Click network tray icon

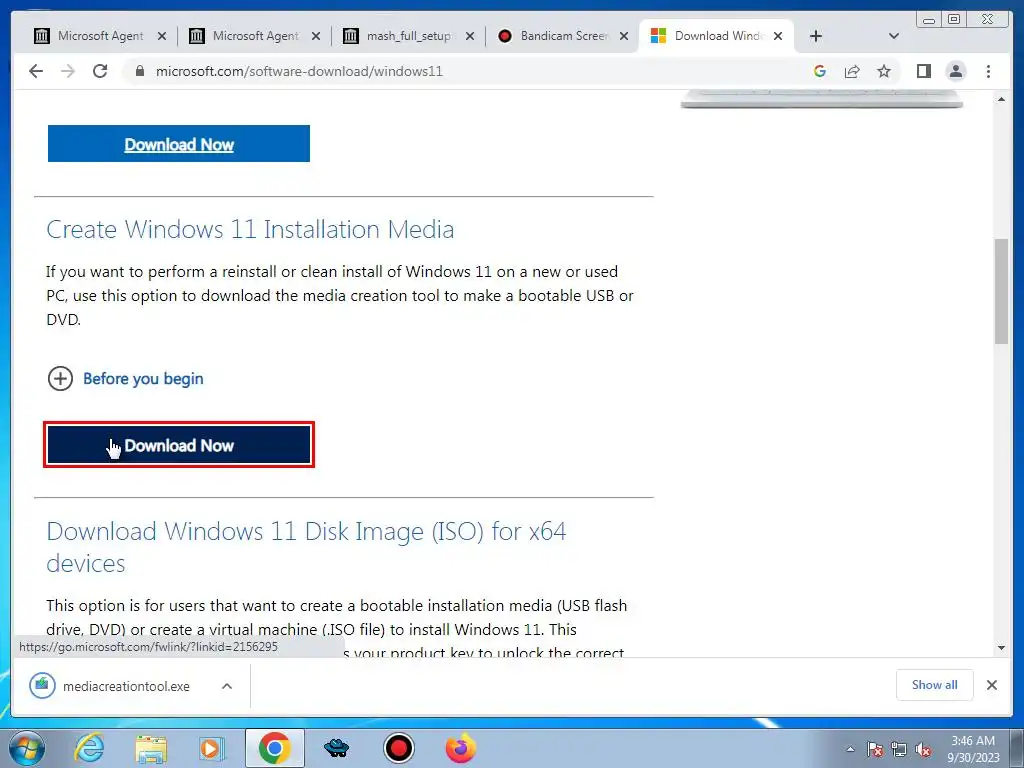(899, 750)
